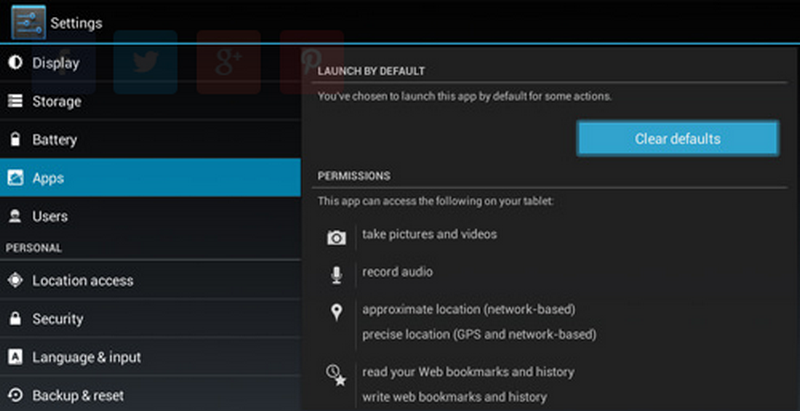The width and height of the screenshot is (800, 411).
Task: Click the Settings app icon in header
Action: pos(29,22)
